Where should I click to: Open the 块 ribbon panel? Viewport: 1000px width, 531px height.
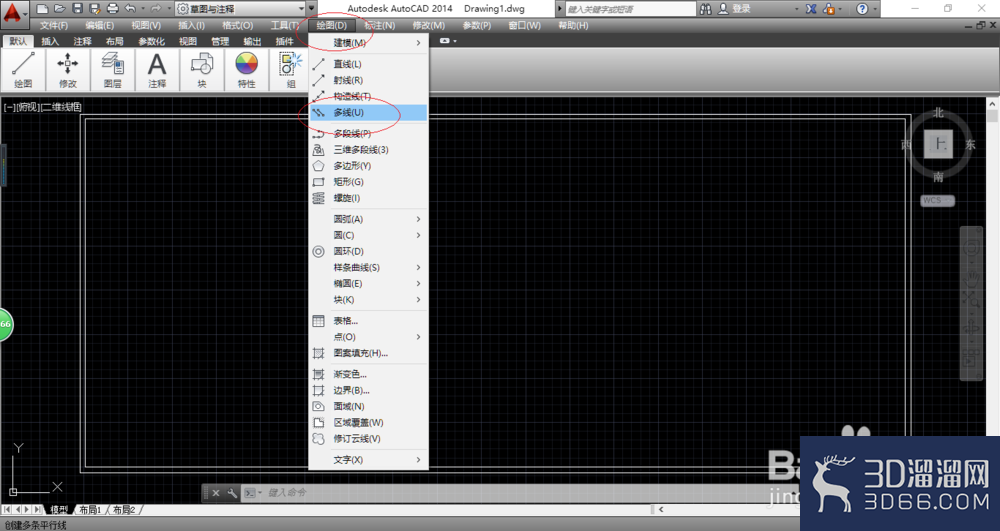point(202,70)
